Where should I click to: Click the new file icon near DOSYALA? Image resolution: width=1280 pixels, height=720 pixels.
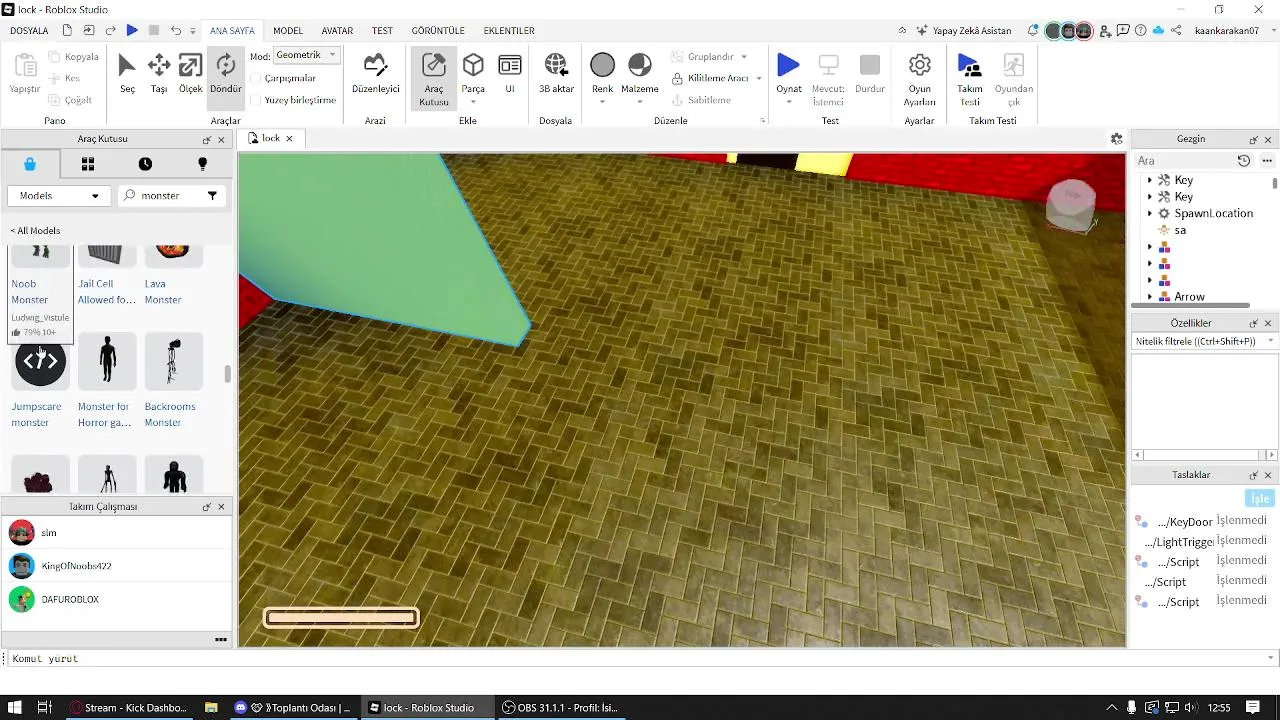66,31
